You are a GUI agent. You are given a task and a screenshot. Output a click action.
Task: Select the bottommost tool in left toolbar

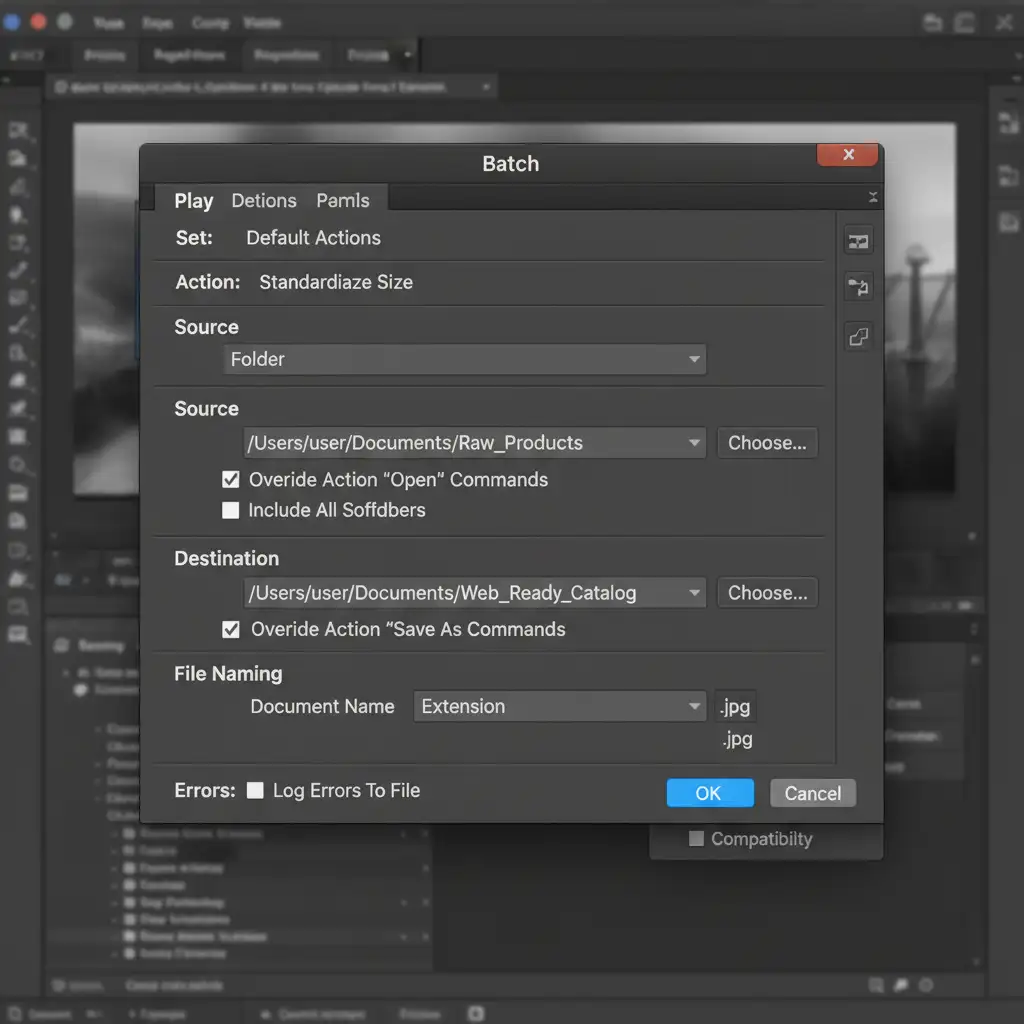coord(18,634)
